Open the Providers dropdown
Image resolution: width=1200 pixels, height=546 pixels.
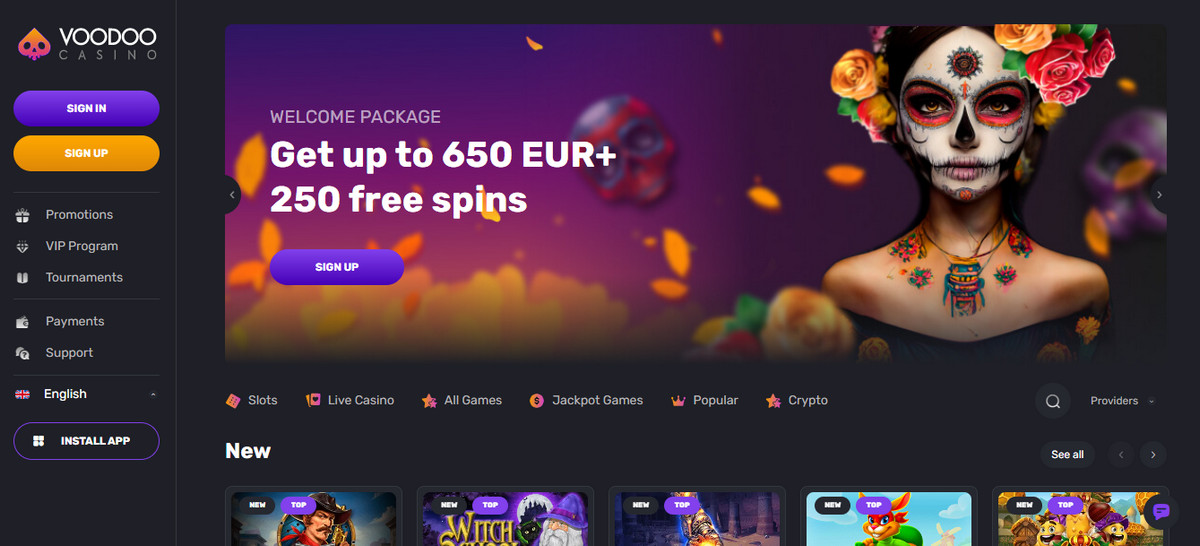click(x=1122, y=401)
